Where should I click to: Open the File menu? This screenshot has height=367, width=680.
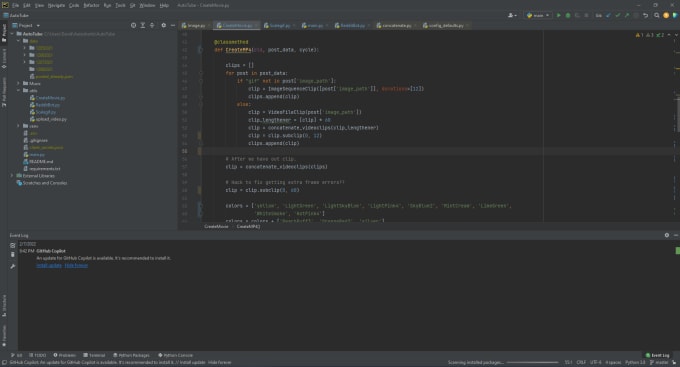pyautogui.click(x=16, y=5)
